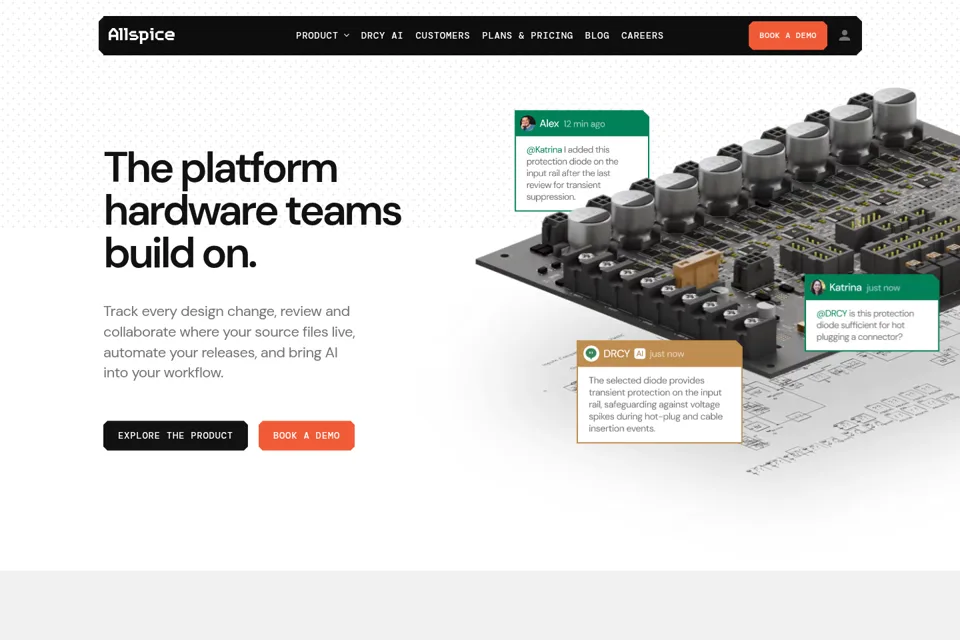Open Plans & Pricing

527,36
